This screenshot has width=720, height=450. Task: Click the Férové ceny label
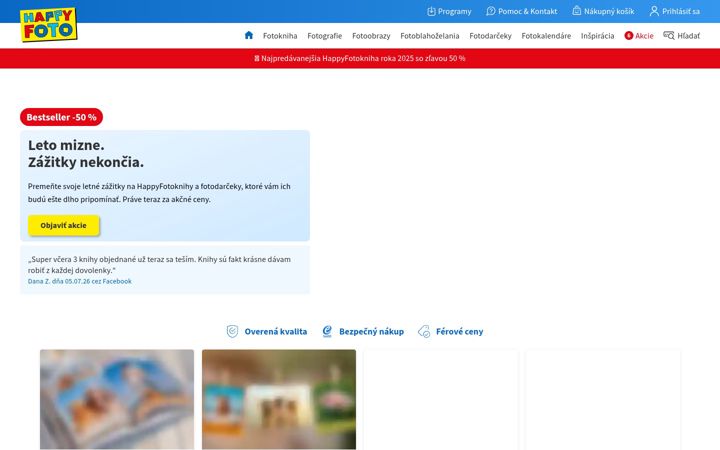click(459, 332)
